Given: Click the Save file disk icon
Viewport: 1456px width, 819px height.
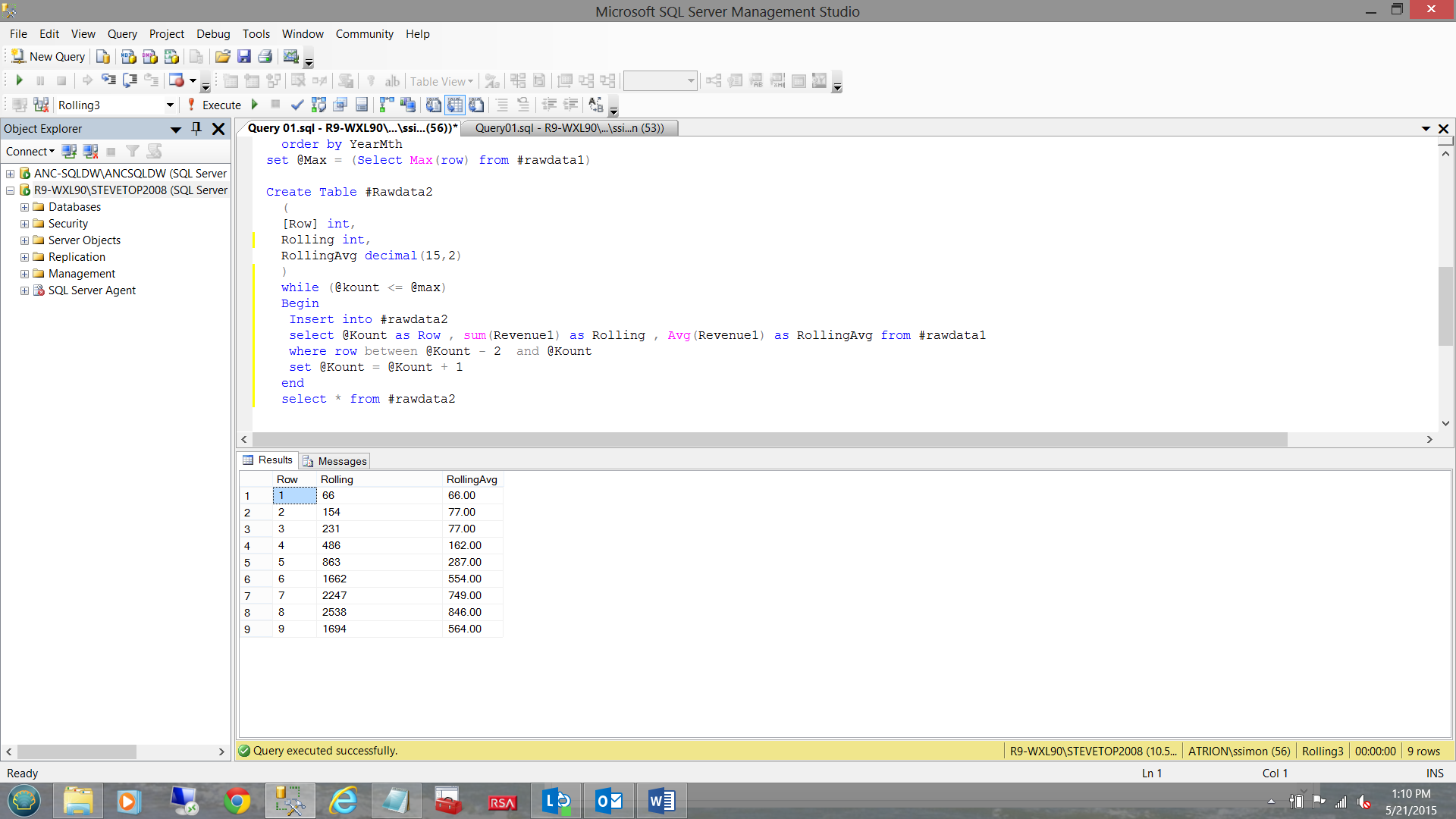Looking at the screenshot, I should (243, 57).
